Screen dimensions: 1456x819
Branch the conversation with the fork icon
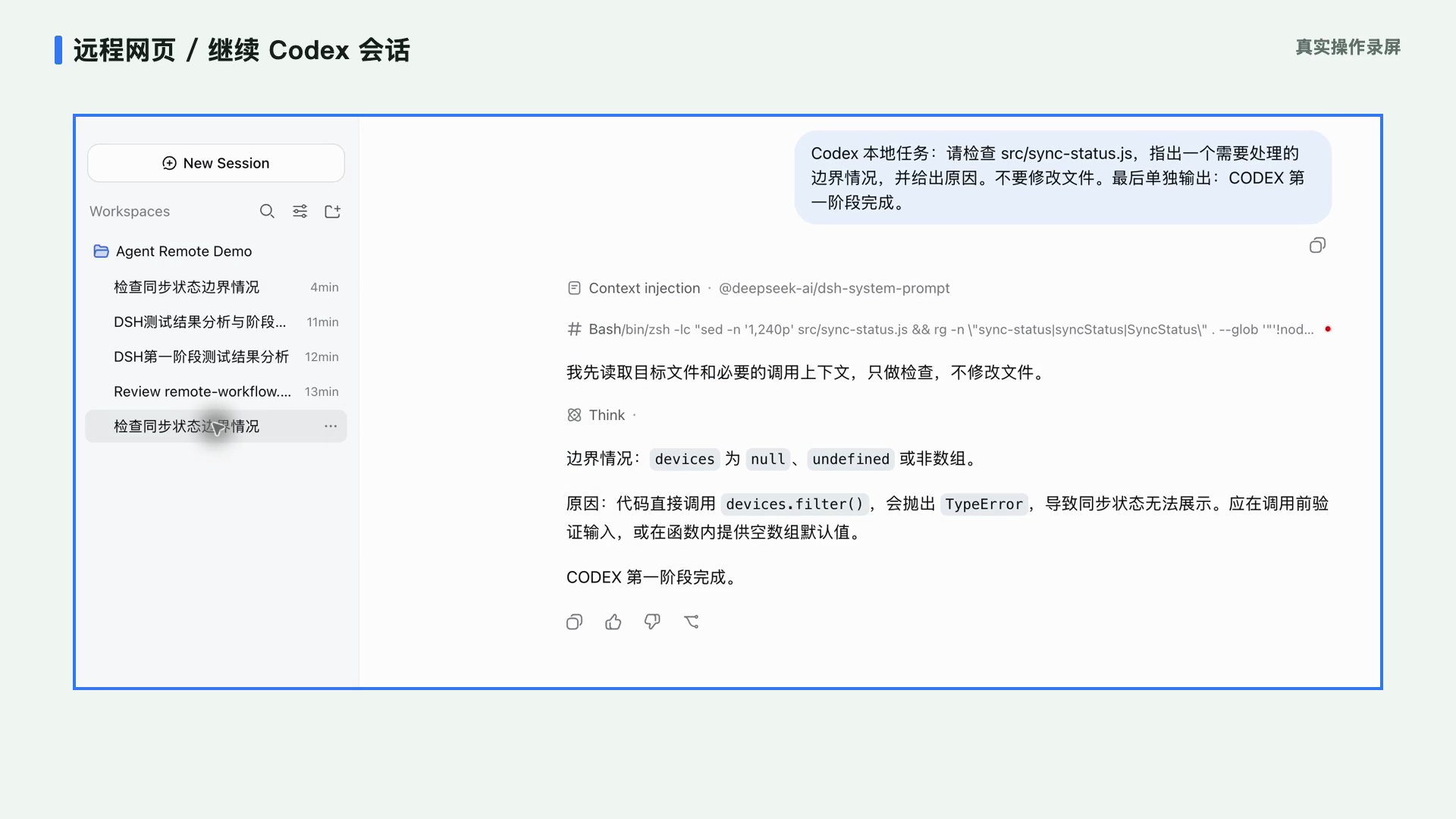pos(692,622)
